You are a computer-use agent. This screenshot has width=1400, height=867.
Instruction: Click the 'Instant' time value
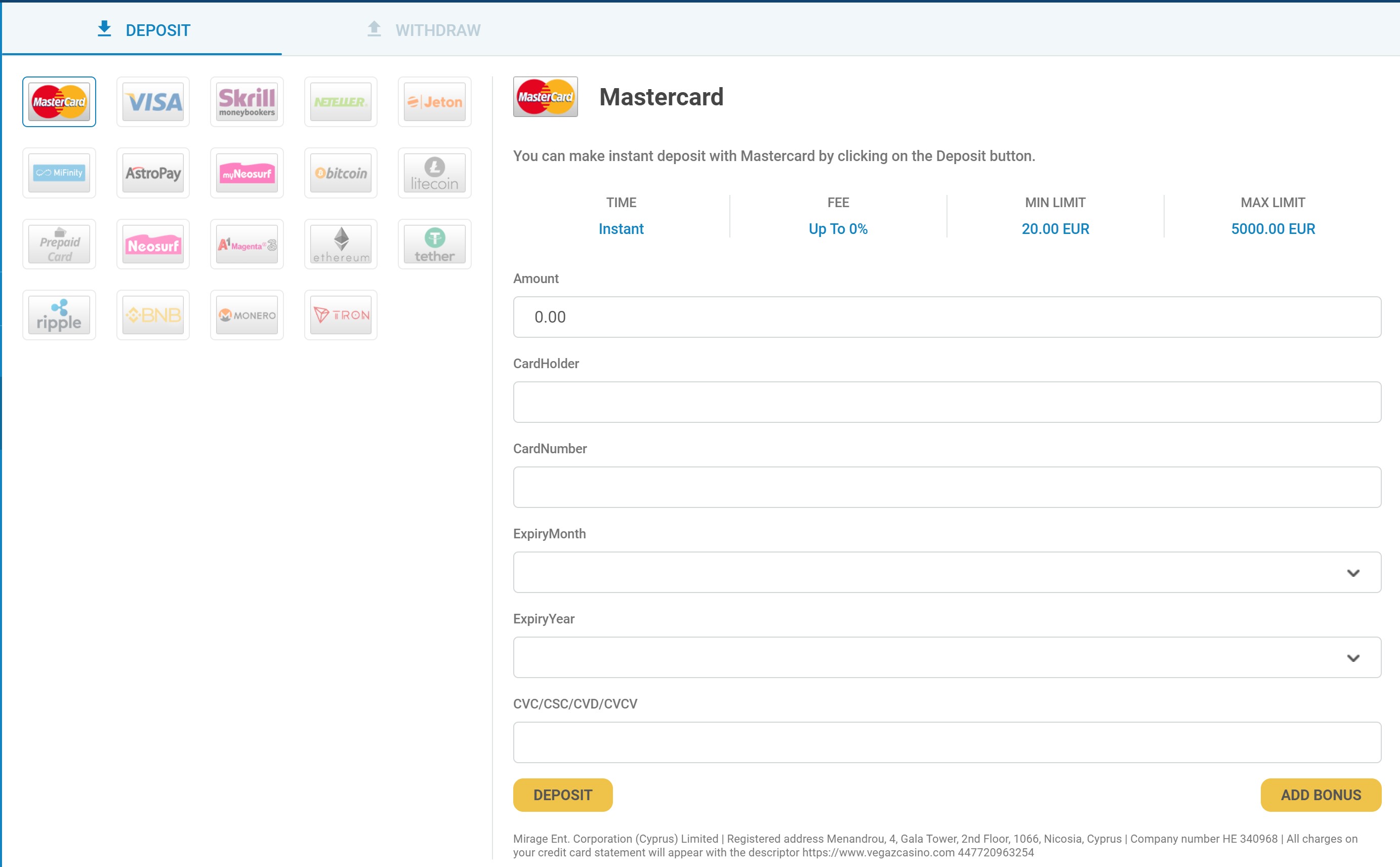[621, 229]
